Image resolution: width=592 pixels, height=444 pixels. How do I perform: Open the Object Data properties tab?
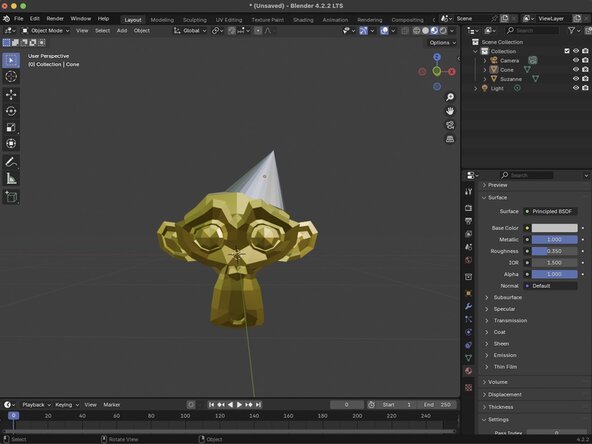(469, 358)
